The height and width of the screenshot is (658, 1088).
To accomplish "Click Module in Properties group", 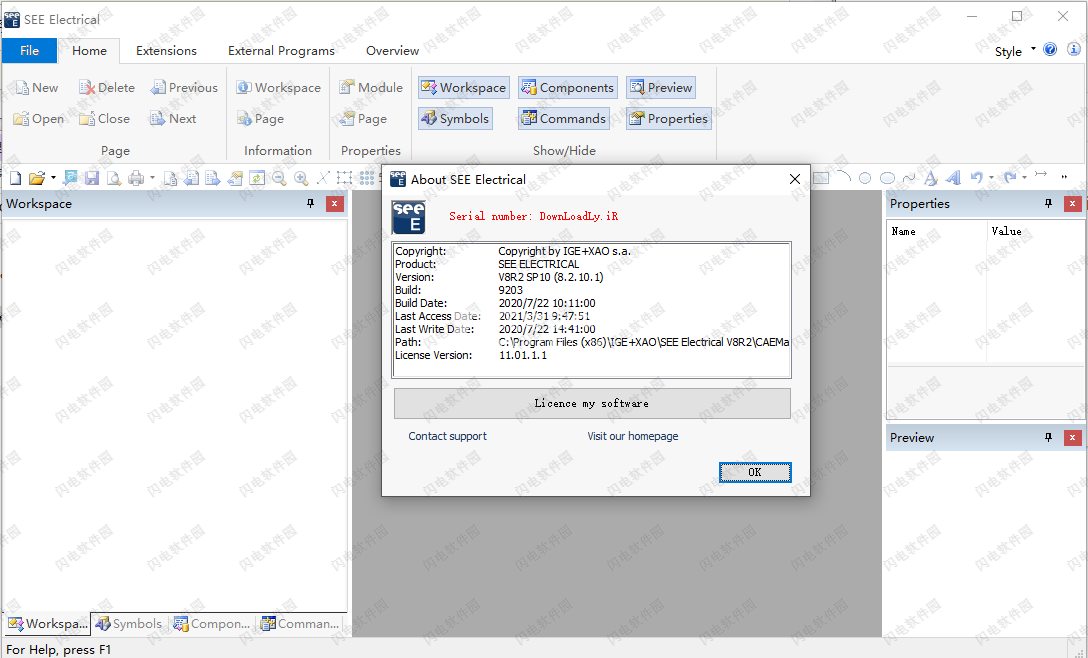I will (x=371, y=87).
